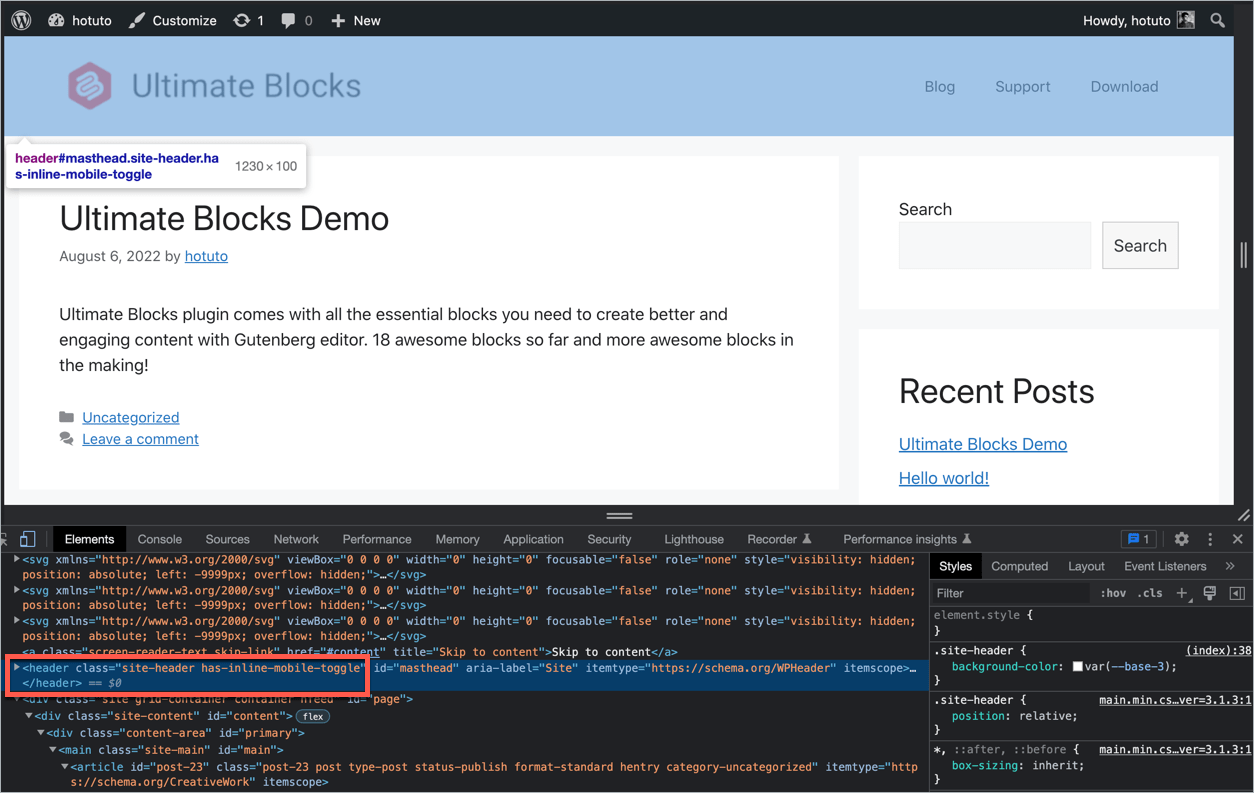Click the WordPress logo in the admin bar
This screenshot has width=1254, height=793.
[x=20, y=20]
